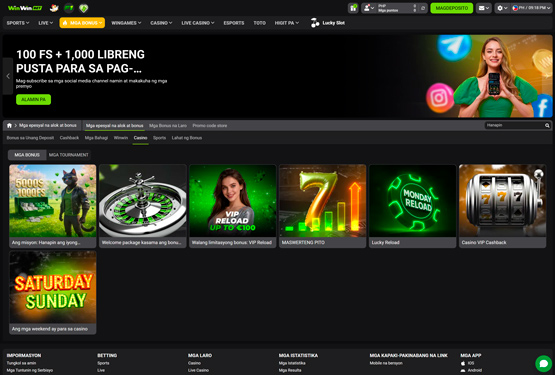This screenshot has height=375, width=555.
Task: Filter bonuses by Sports
Action: (x=159, y=138)
